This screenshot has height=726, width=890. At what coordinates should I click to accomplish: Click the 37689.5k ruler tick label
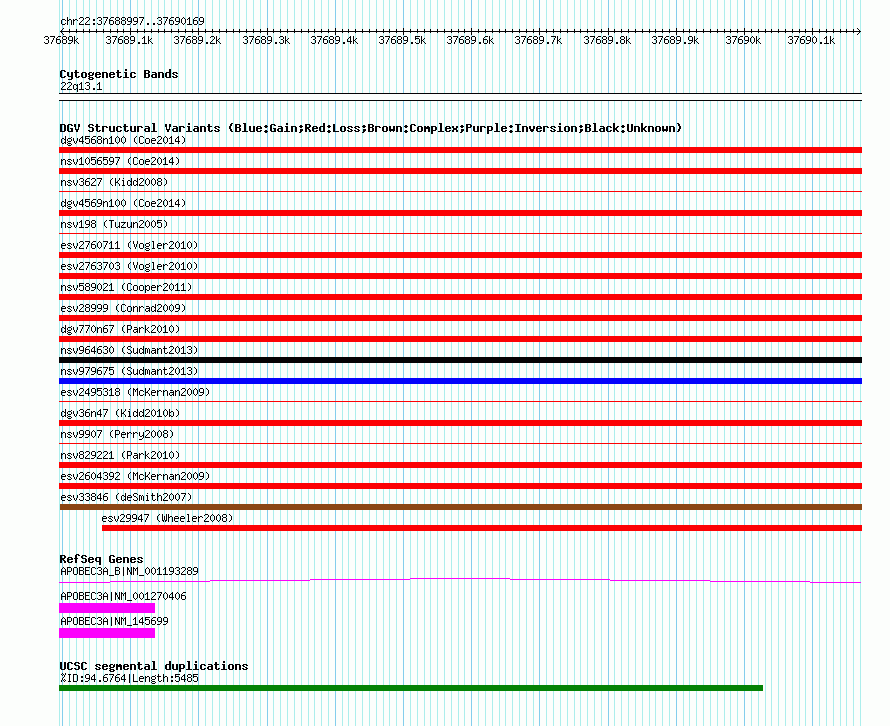[402, 40]
